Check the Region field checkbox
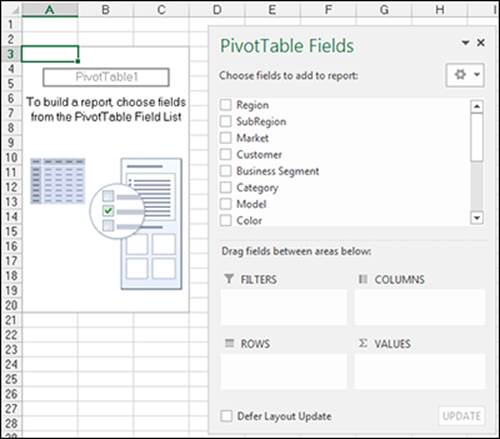Image resolution: width=500 pixels, height=439 pixels. pos(226,105)
